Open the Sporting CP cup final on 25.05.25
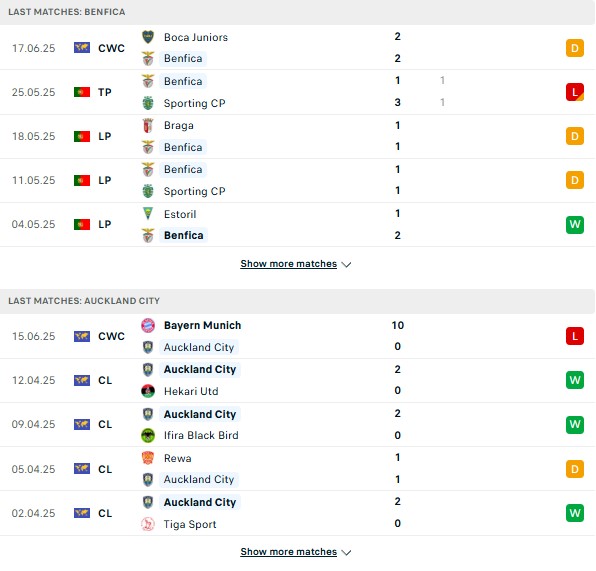 [297, 92]
